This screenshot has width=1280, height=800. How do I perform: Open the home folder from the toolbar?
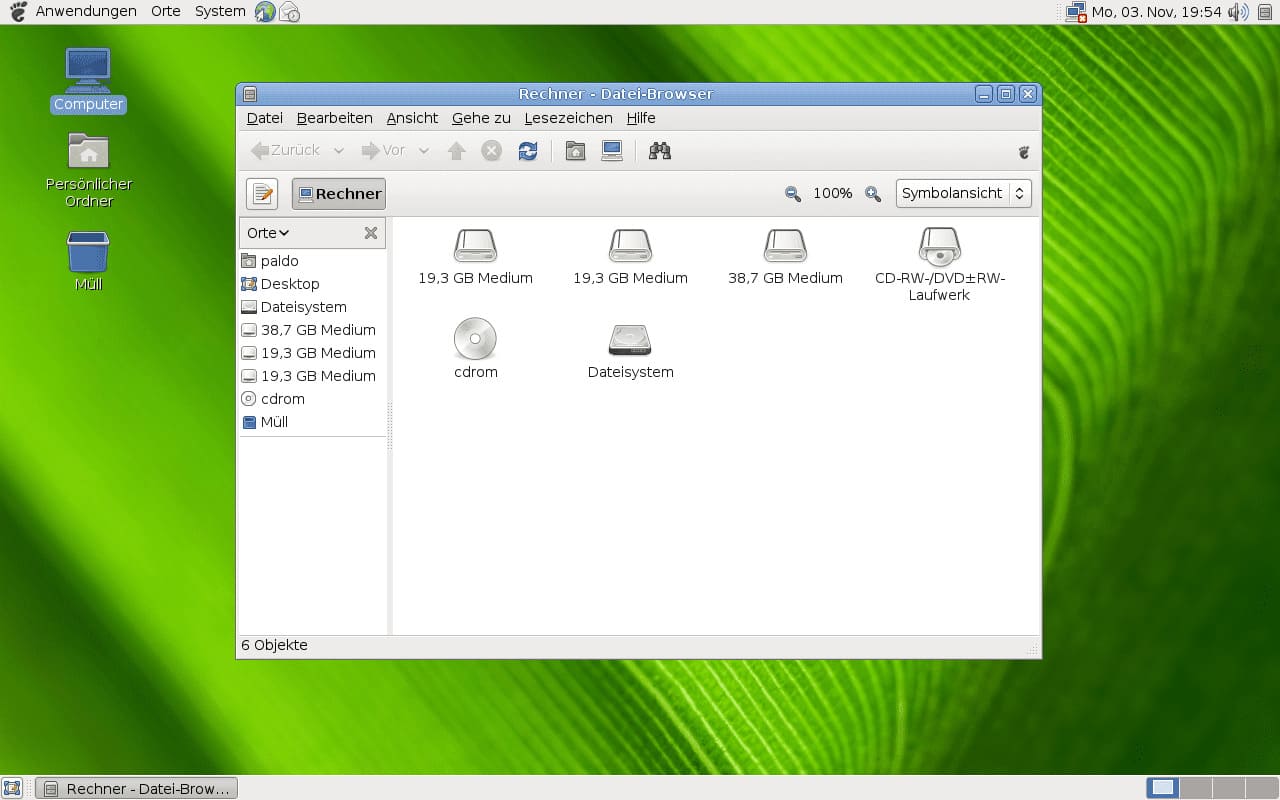coord(575,150)
